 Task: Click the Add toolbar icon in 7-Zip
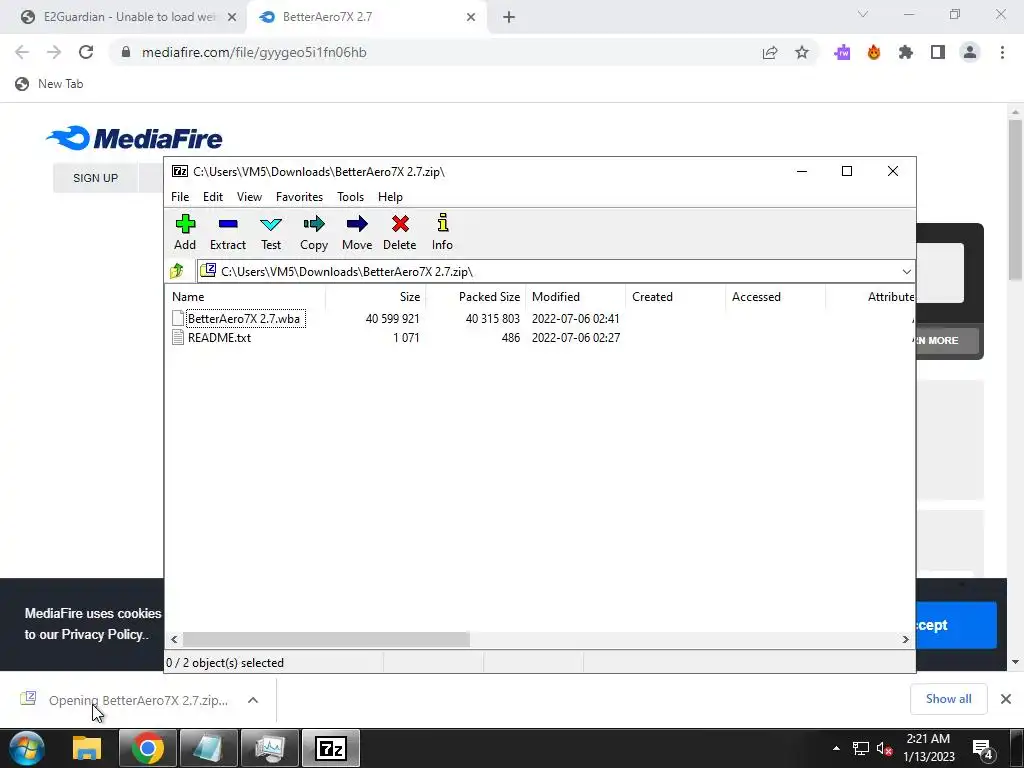pyautogui.click(x=185, y=232)
